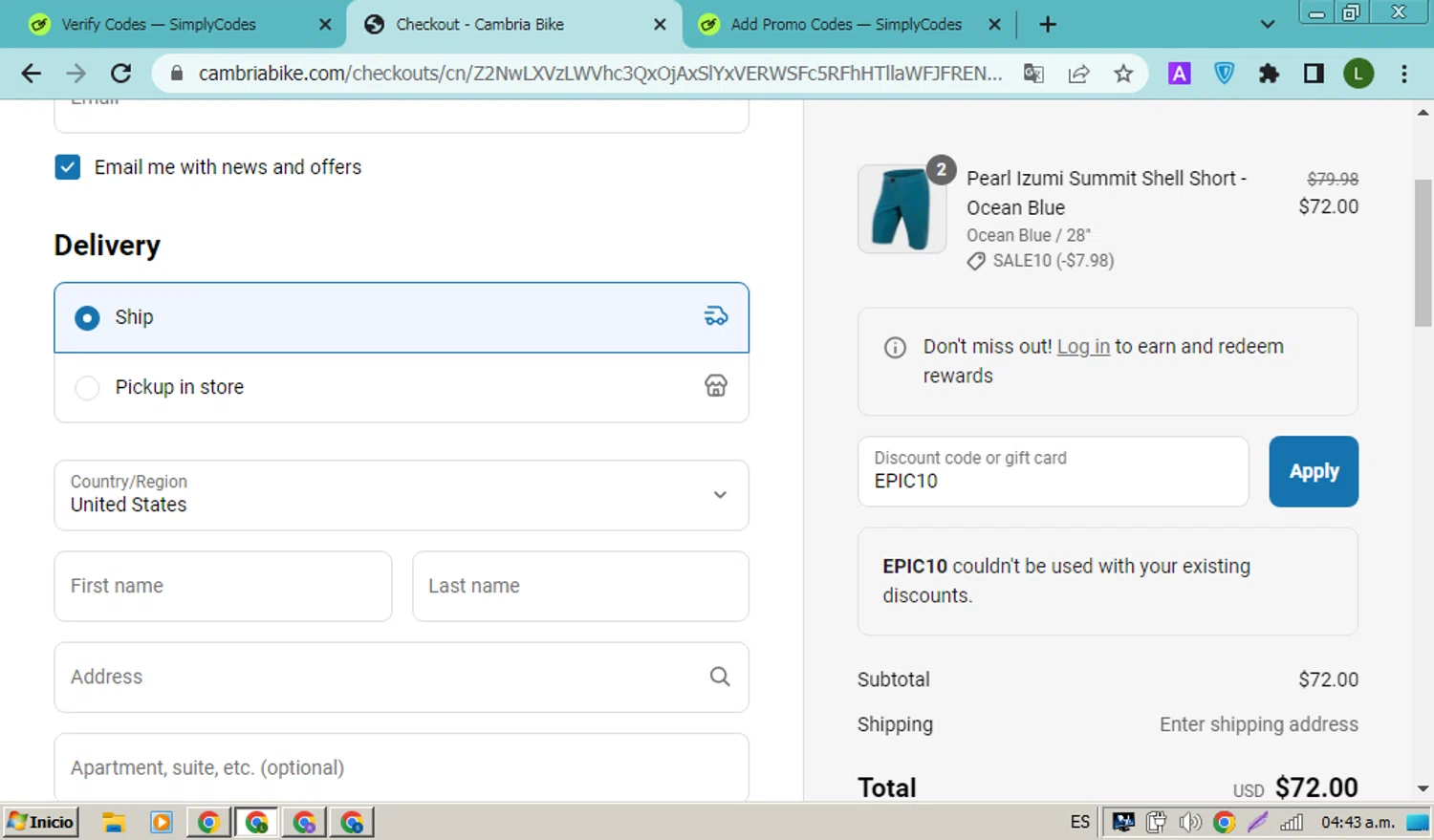Viewport: 1434px width, 840px height.
Task: Open the profile L avatar menu
Action: (1358, 74)
